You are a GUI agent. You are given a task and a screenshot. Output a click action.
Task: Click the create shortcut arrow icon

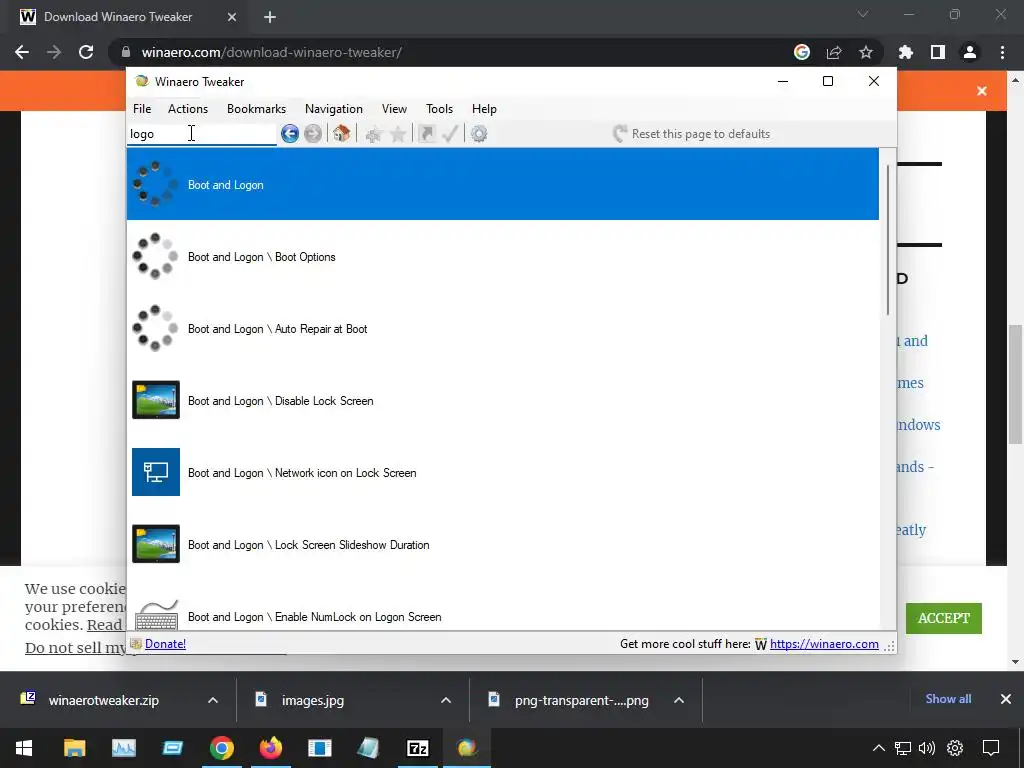426,134
